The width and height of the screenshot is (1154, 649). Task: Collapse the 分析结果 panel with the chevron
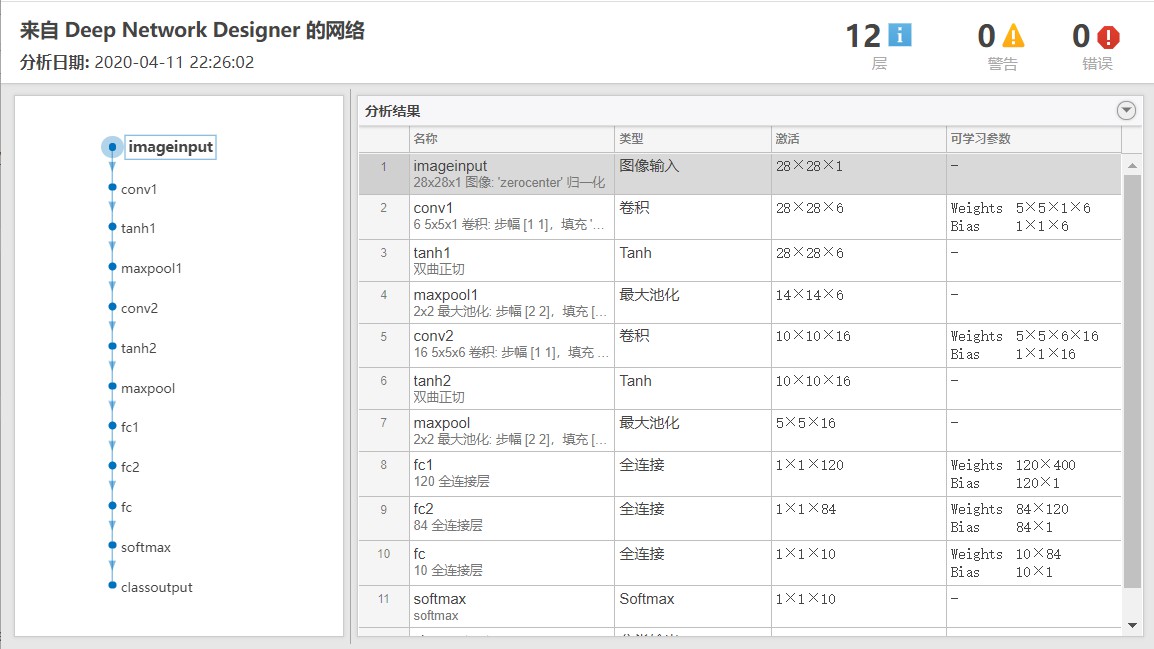(x=1125, y=110)
